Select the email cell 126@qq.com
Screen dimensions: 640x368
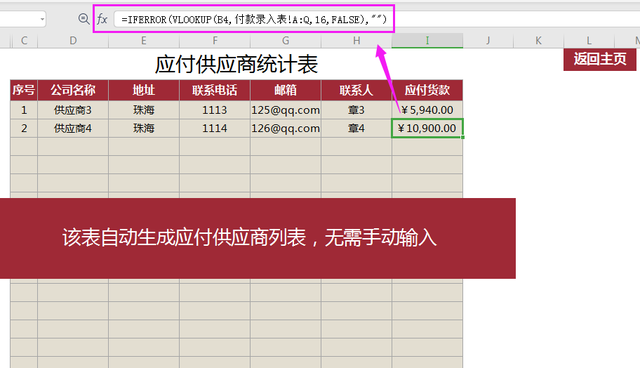(x=286, y=129)
